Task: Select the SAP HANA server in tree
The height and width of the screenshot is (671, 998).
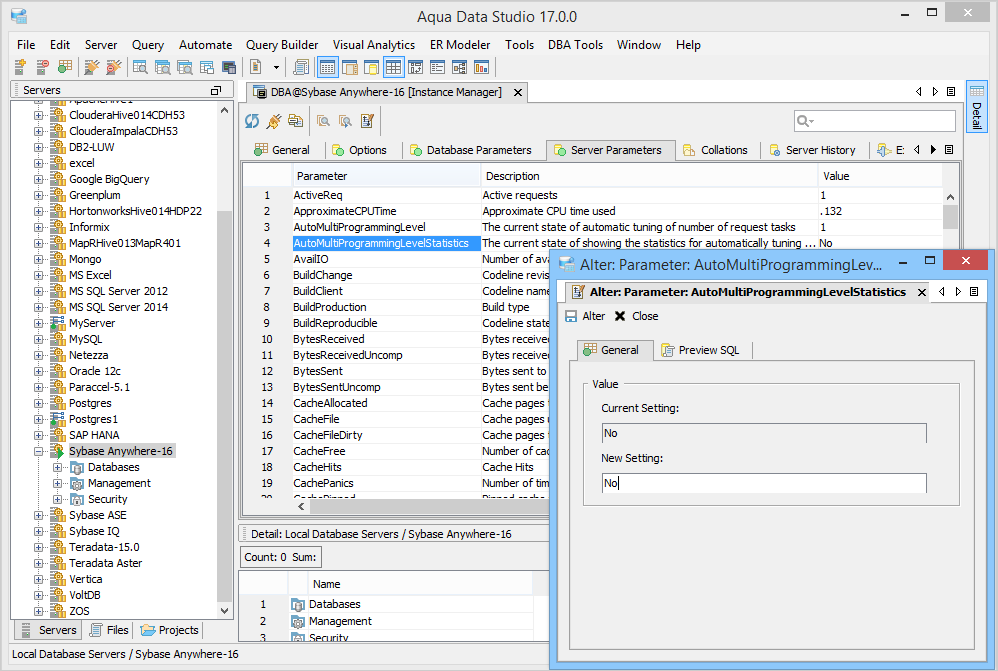Action: [94, 435]
